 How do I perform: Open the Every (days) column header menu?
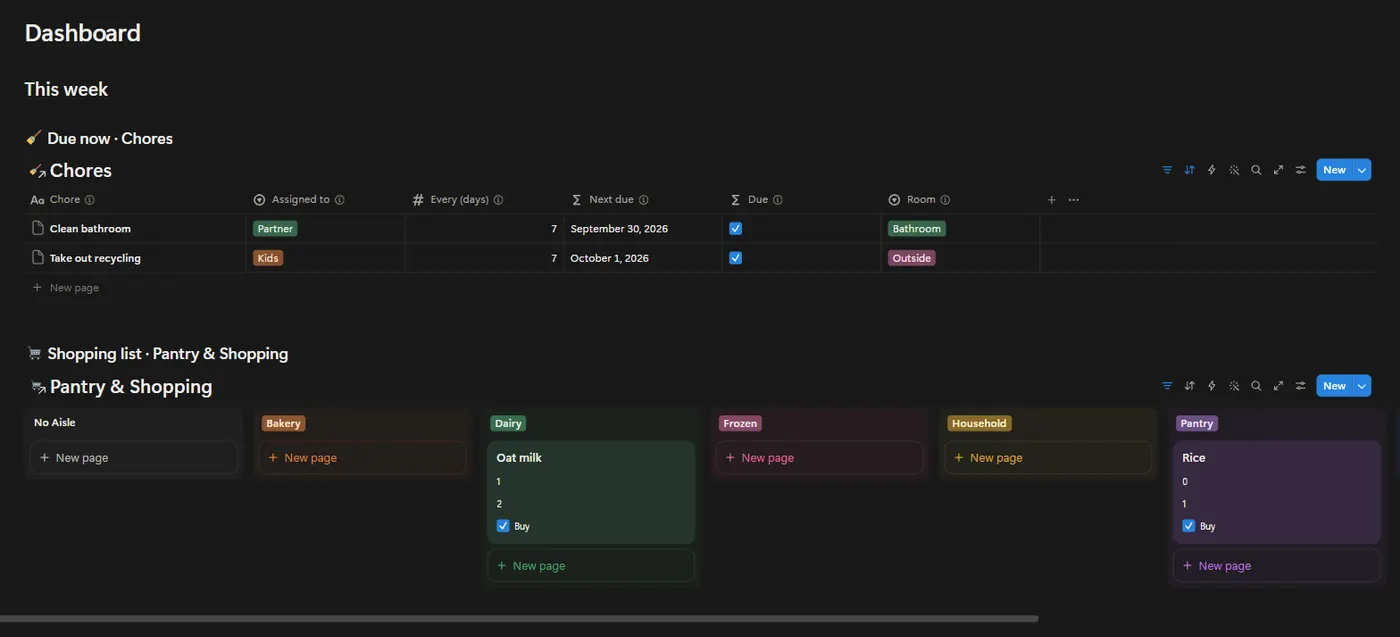(x=484, y=200)
